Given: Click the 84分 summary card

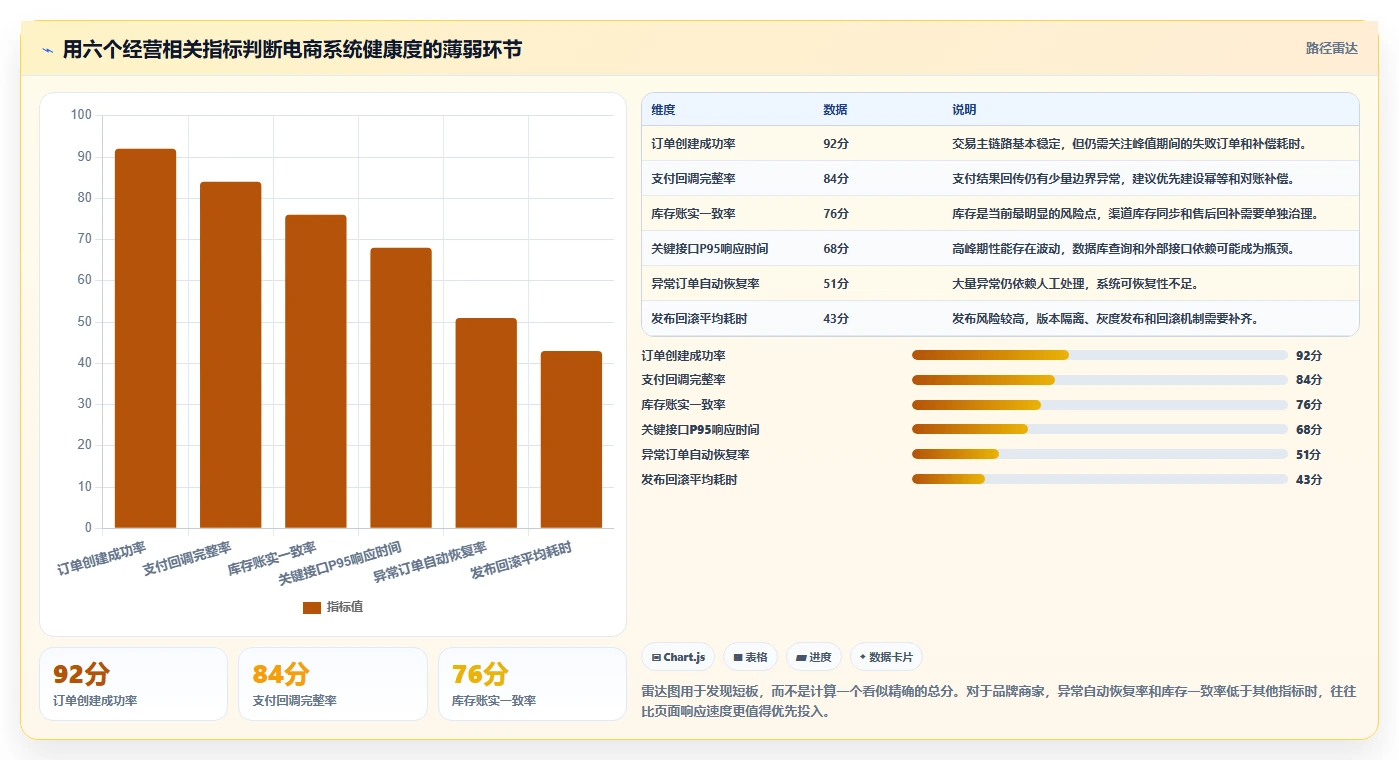Looking at the screenshot, I should (x=332, y=684).
